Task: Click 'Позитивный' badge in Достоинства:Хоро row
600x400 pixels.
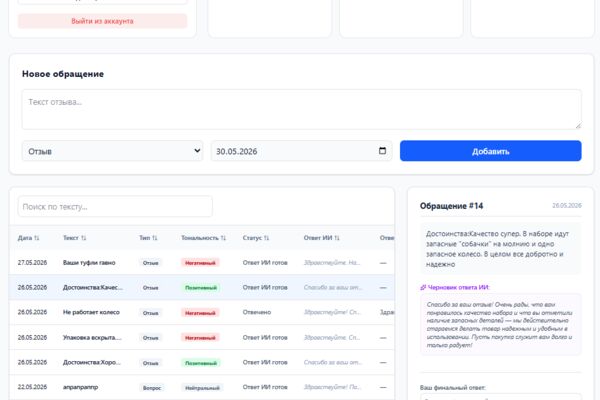Action: (201, 363)
